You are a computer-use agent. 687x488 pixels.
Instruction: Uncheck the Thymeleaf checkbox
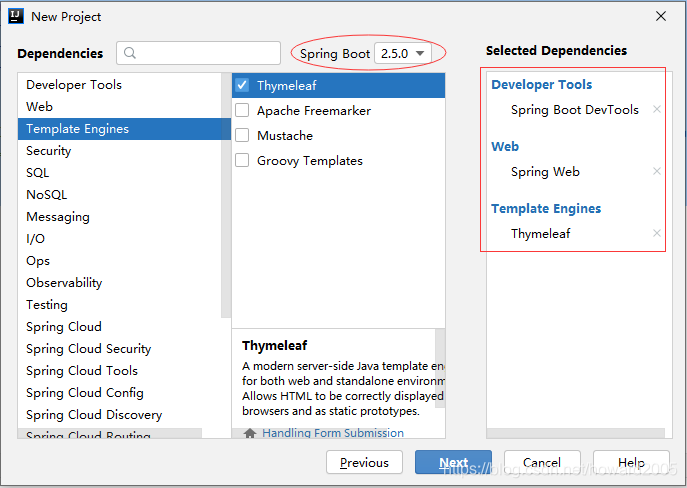[242, 85]
